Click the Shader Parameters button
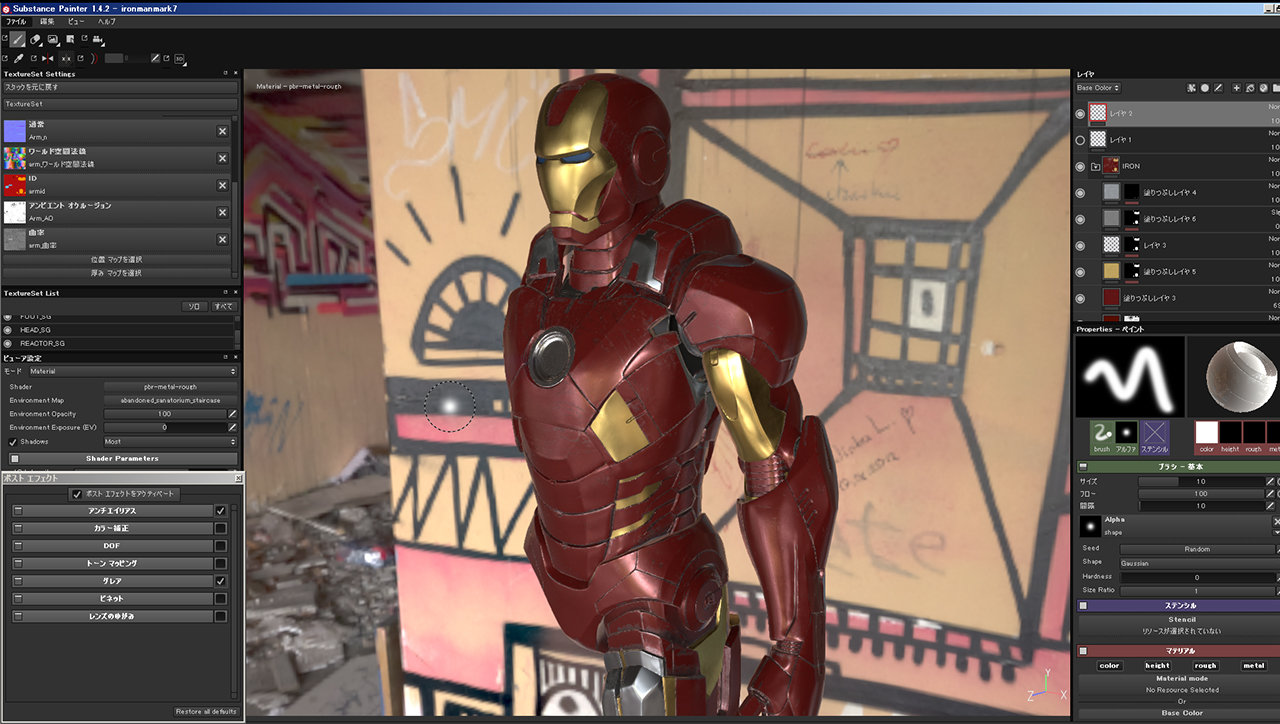 [122, 458]
